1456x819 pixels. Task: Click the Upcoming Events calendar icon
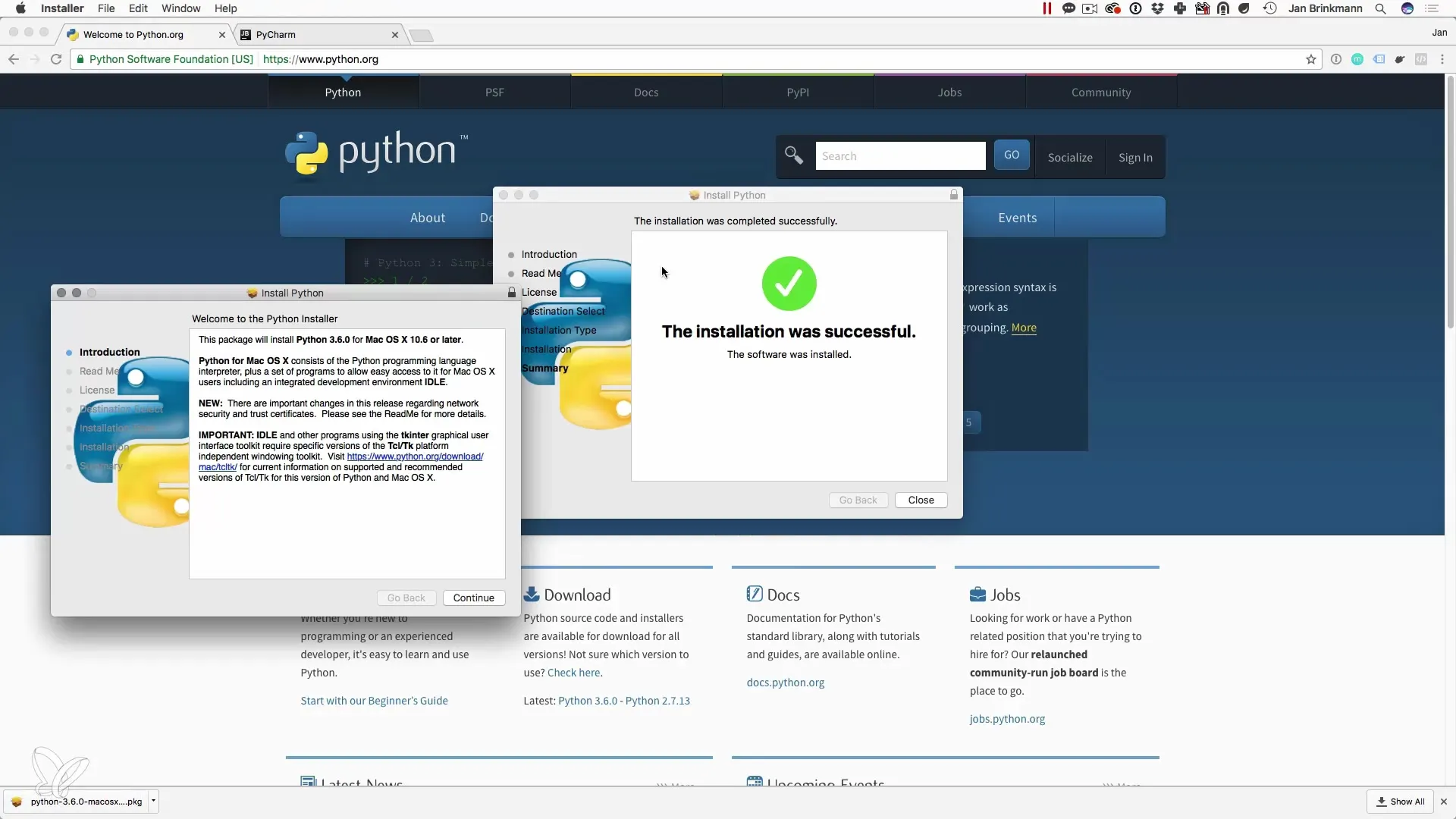pos(755,780)
